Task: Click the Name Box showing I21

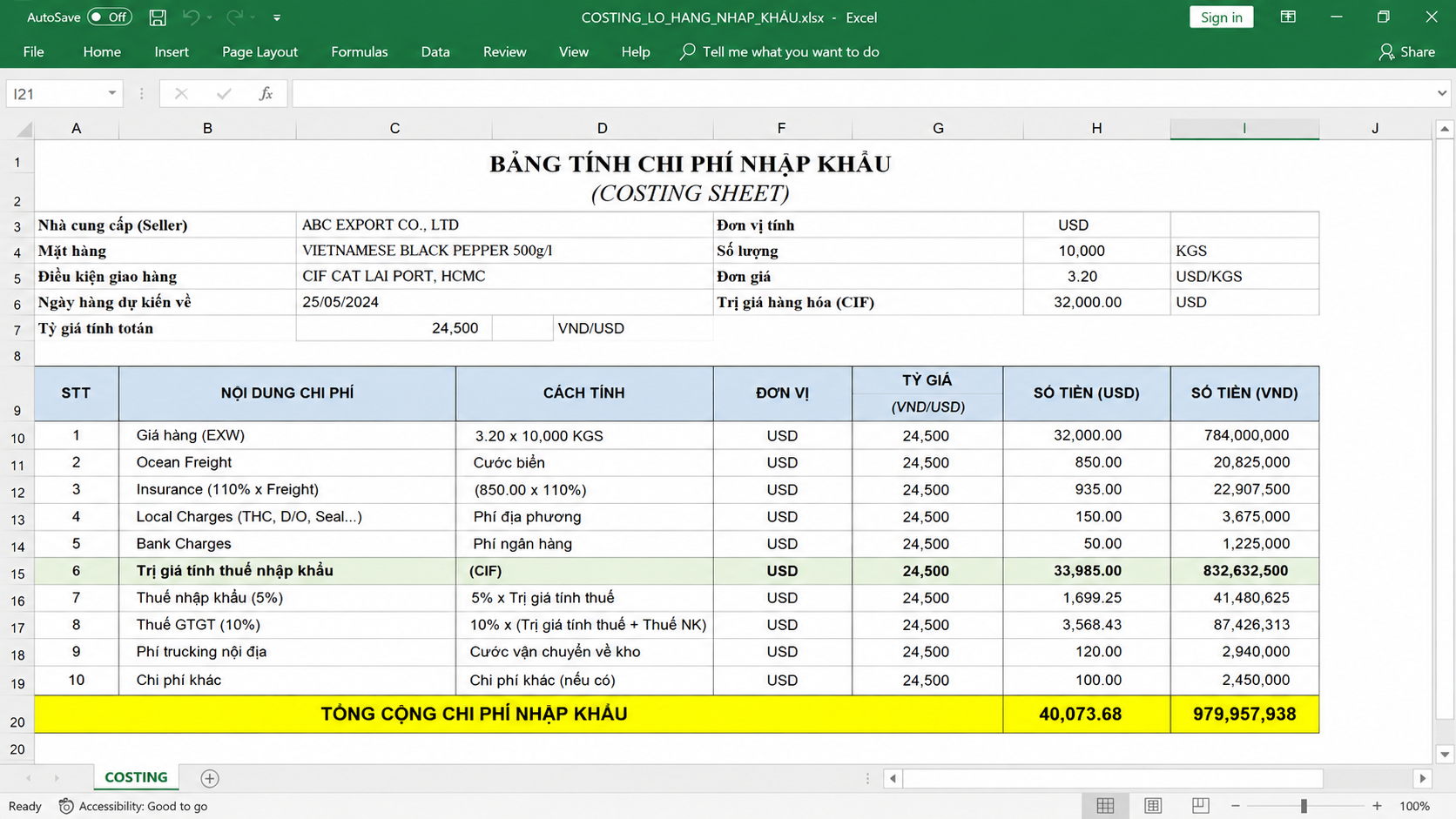Action: pos(56,94)
